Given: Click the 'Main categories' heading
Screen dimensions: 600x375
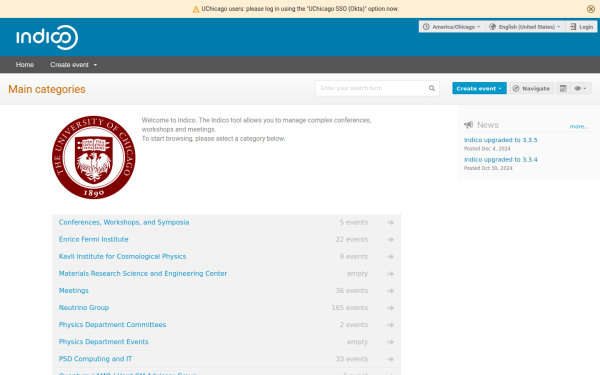Looking at the screenshot, I should pyautogui.click(x=47, y=89).
